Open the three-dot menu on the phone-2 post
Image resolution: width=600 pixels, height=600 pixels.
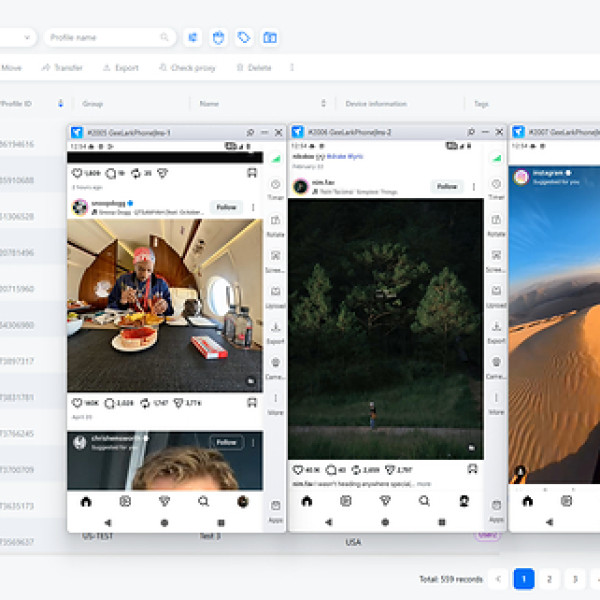[x=474, y=187]
